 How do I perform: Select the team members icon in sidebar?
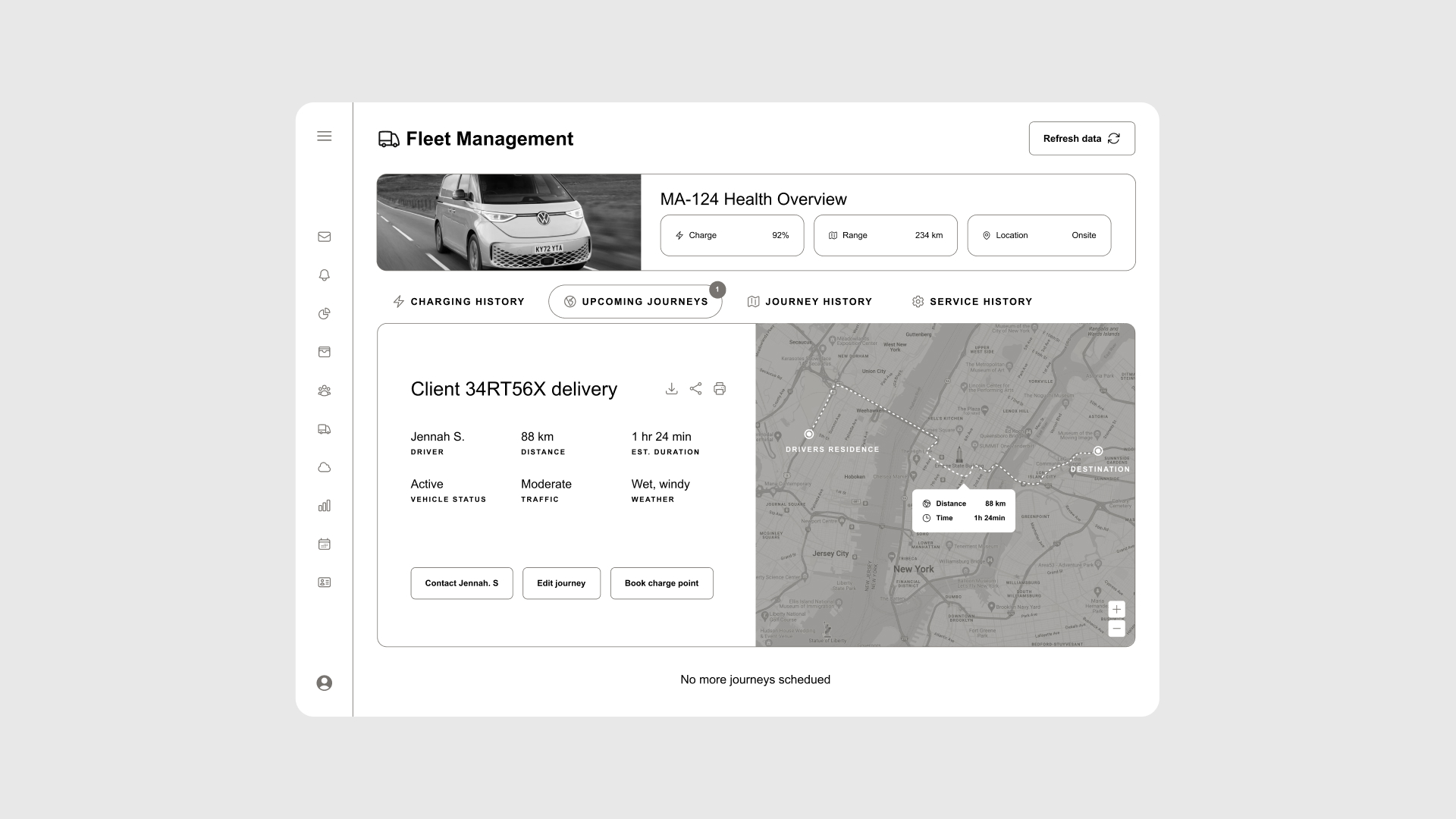tap(325, 391)
